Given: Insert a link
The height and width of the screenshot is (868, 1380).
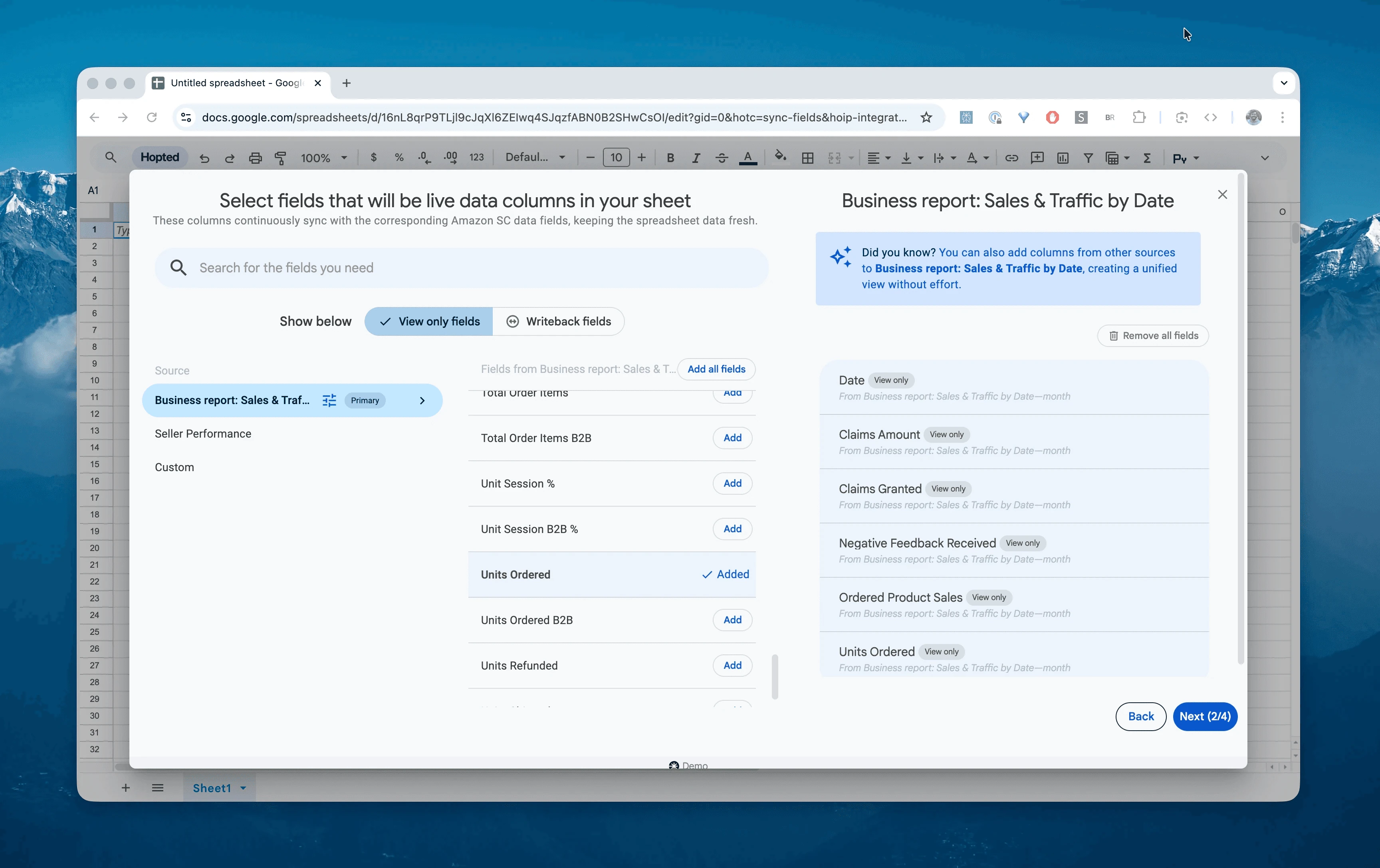Looking at the screenshot, I should 1011,158.
